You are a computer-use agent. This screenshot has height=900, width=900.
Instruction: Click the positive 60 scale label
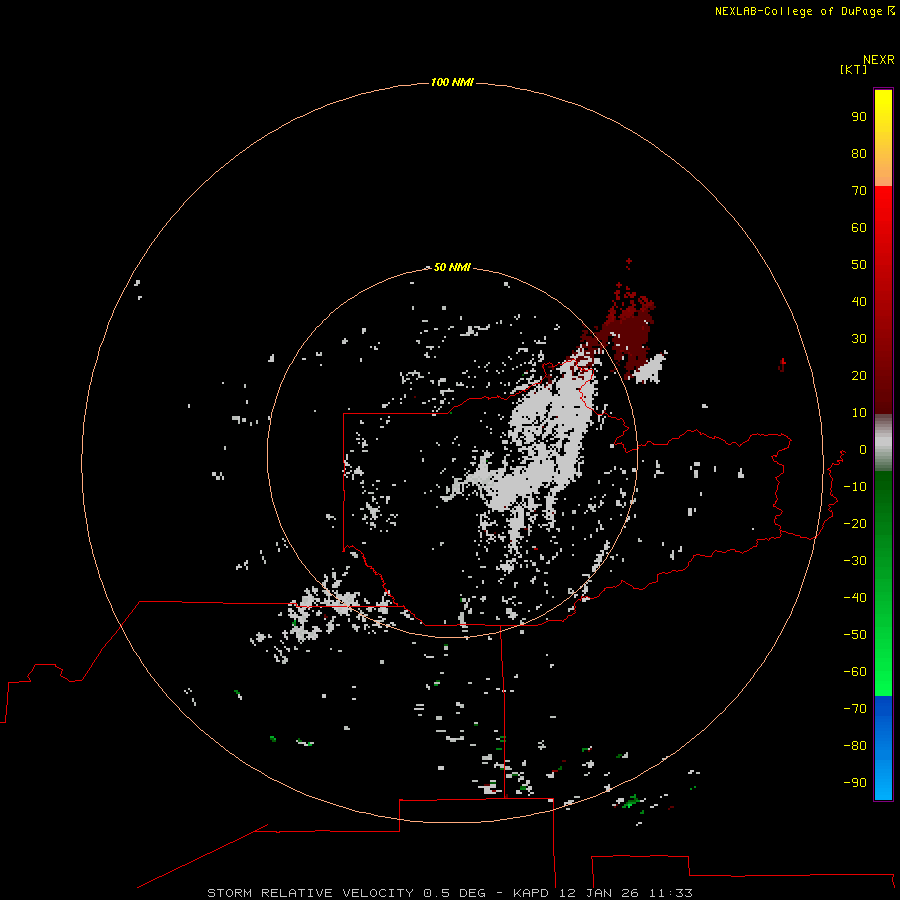[859, 228]
